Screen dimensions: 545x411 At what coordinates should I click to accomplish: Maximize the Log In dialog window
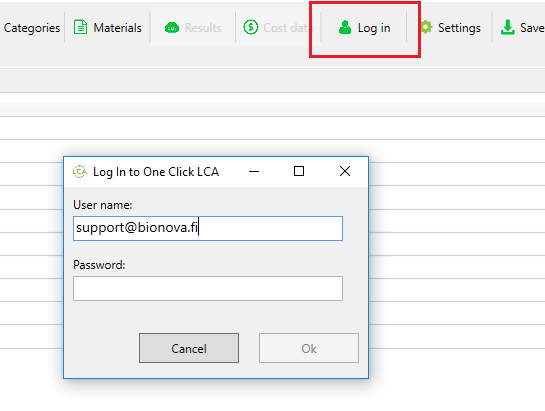click(x=299, y=171)
